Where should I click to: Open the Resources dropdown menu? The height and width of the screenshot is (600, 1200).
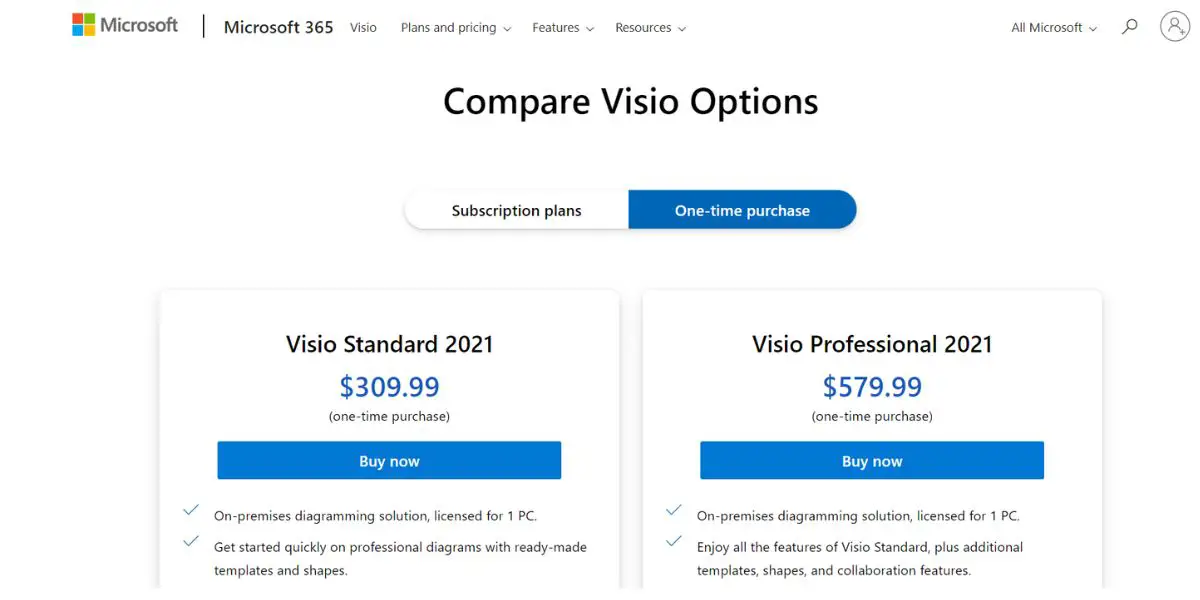coord(650,28)
